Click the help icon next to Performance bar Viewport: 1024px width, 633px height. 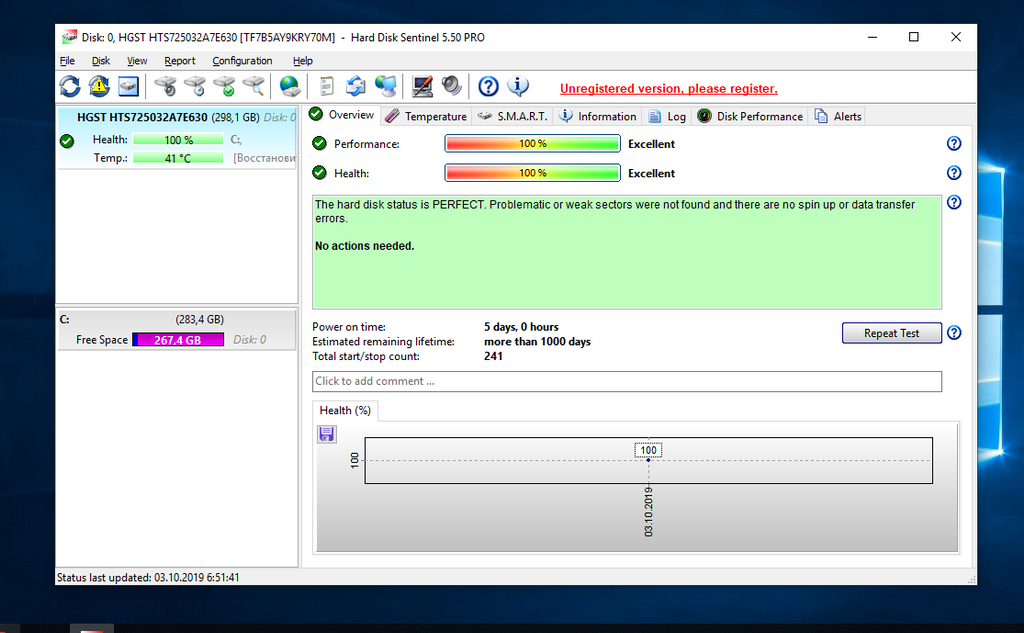(954, 144)
